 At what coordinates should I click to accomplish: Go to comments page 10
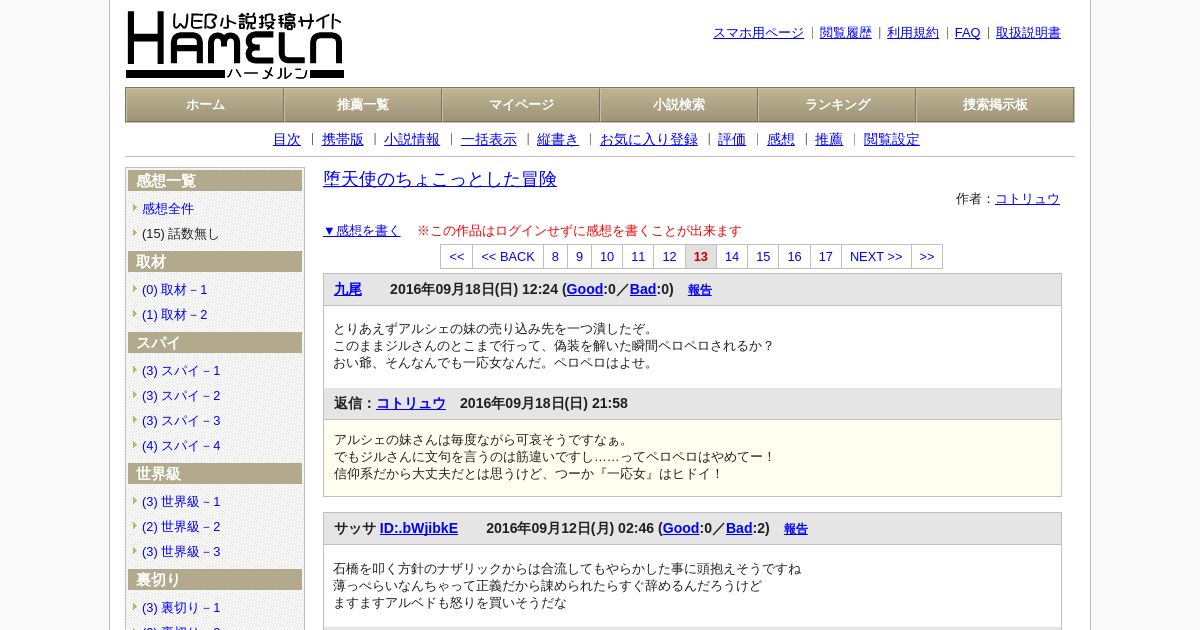point(607,257)
